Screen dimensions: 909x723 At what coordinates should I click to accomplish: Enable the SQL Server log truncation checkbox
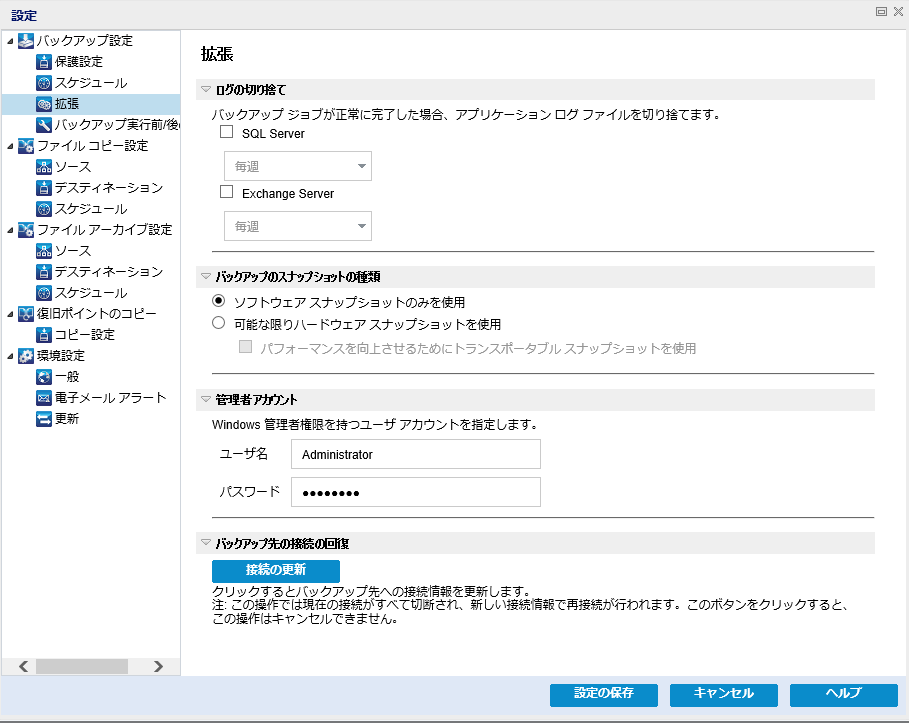225,132
